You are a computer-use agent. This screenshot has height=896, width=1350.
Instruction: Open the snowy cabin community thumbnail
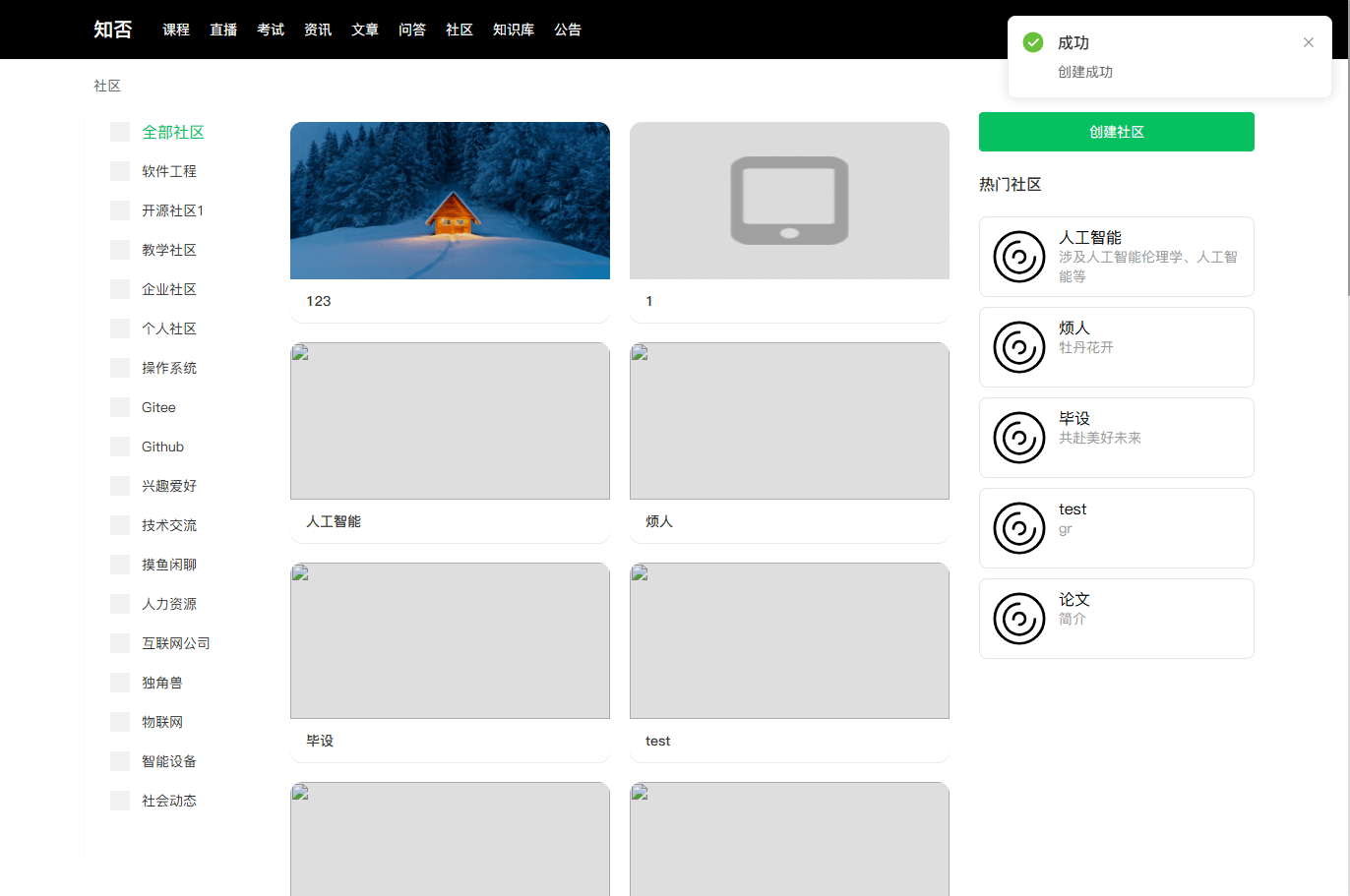tap(450, 201)
